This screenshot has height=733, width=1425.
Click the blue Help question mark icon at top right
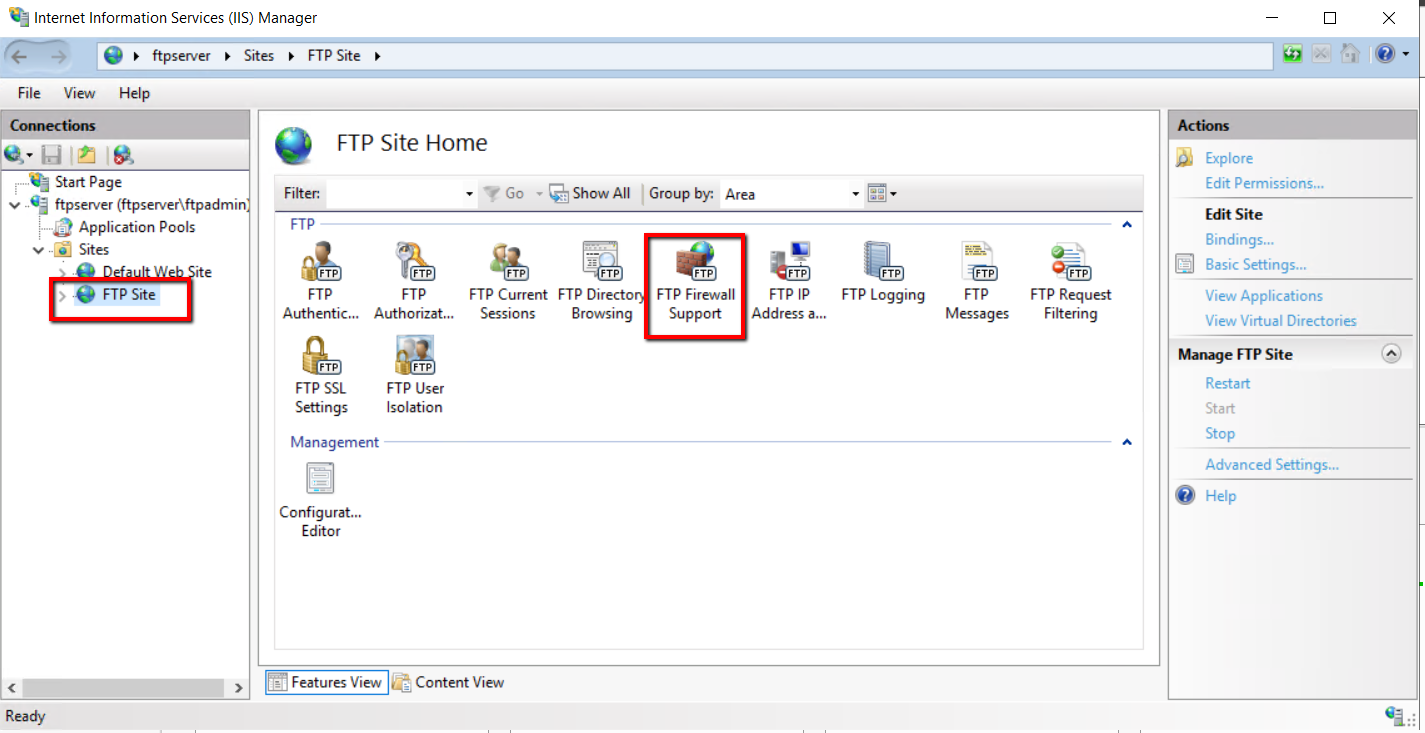tap(1385, 54)
